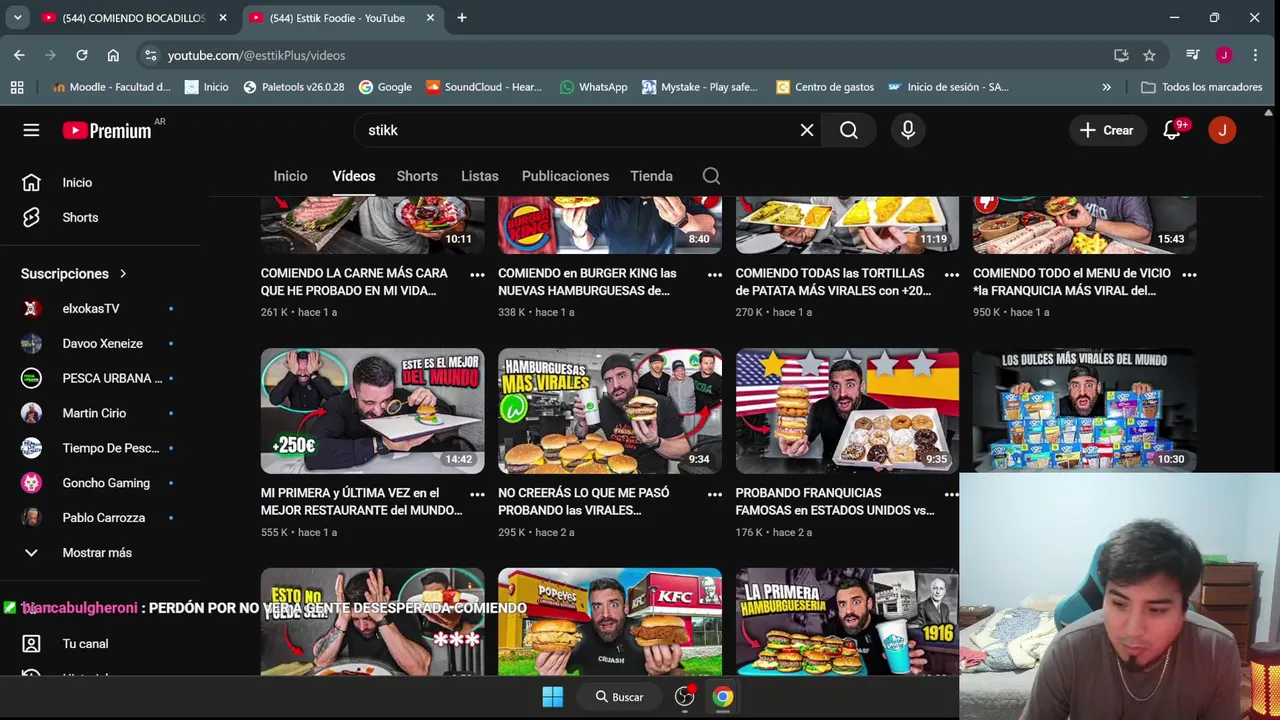The height and width of the screenshot is (720, 1280).
Task: Click Buscar in the taskbar
Action: click(x=620, y=697)
